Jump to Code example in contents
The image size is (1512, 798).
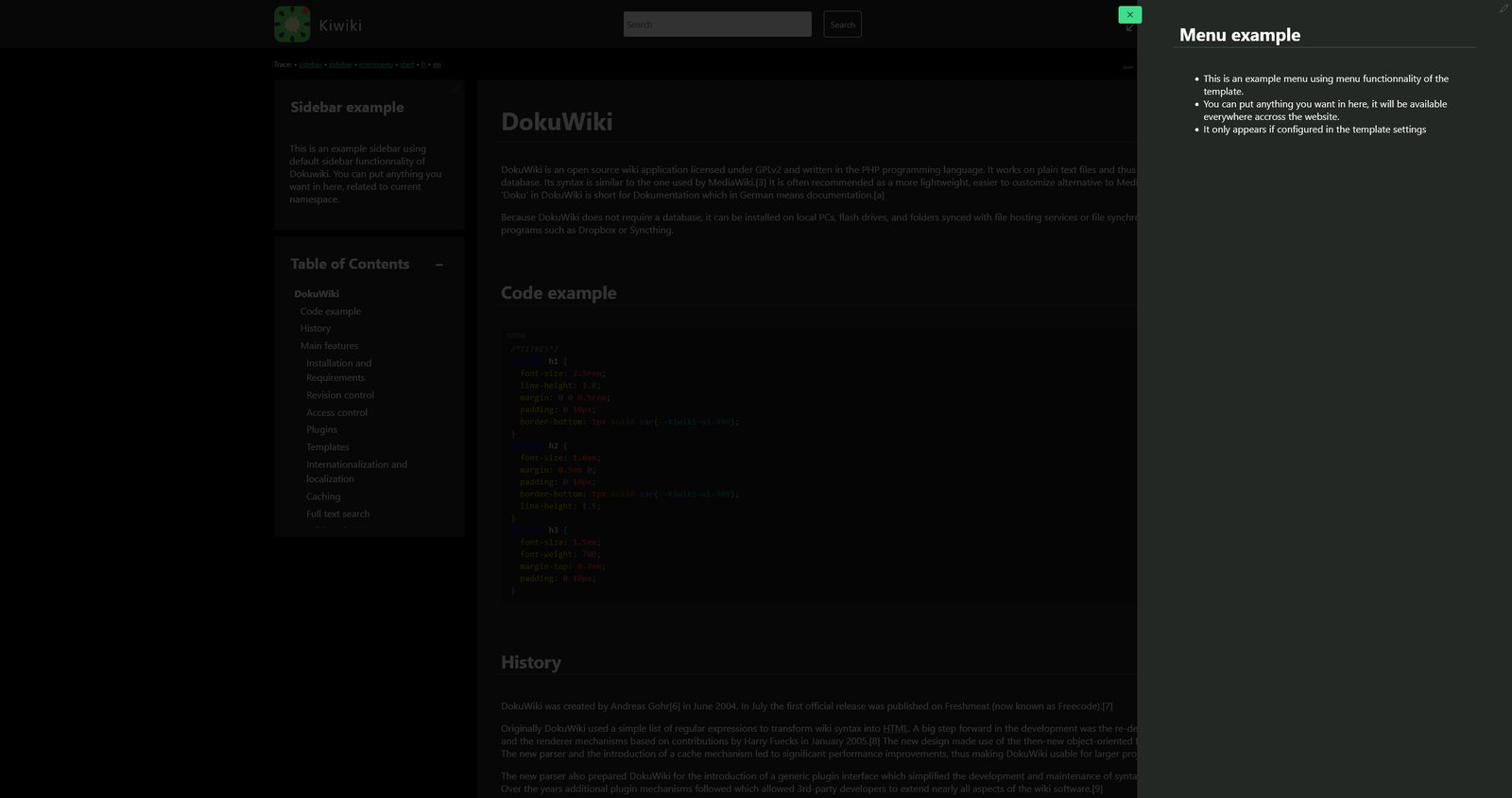point(330,311)
